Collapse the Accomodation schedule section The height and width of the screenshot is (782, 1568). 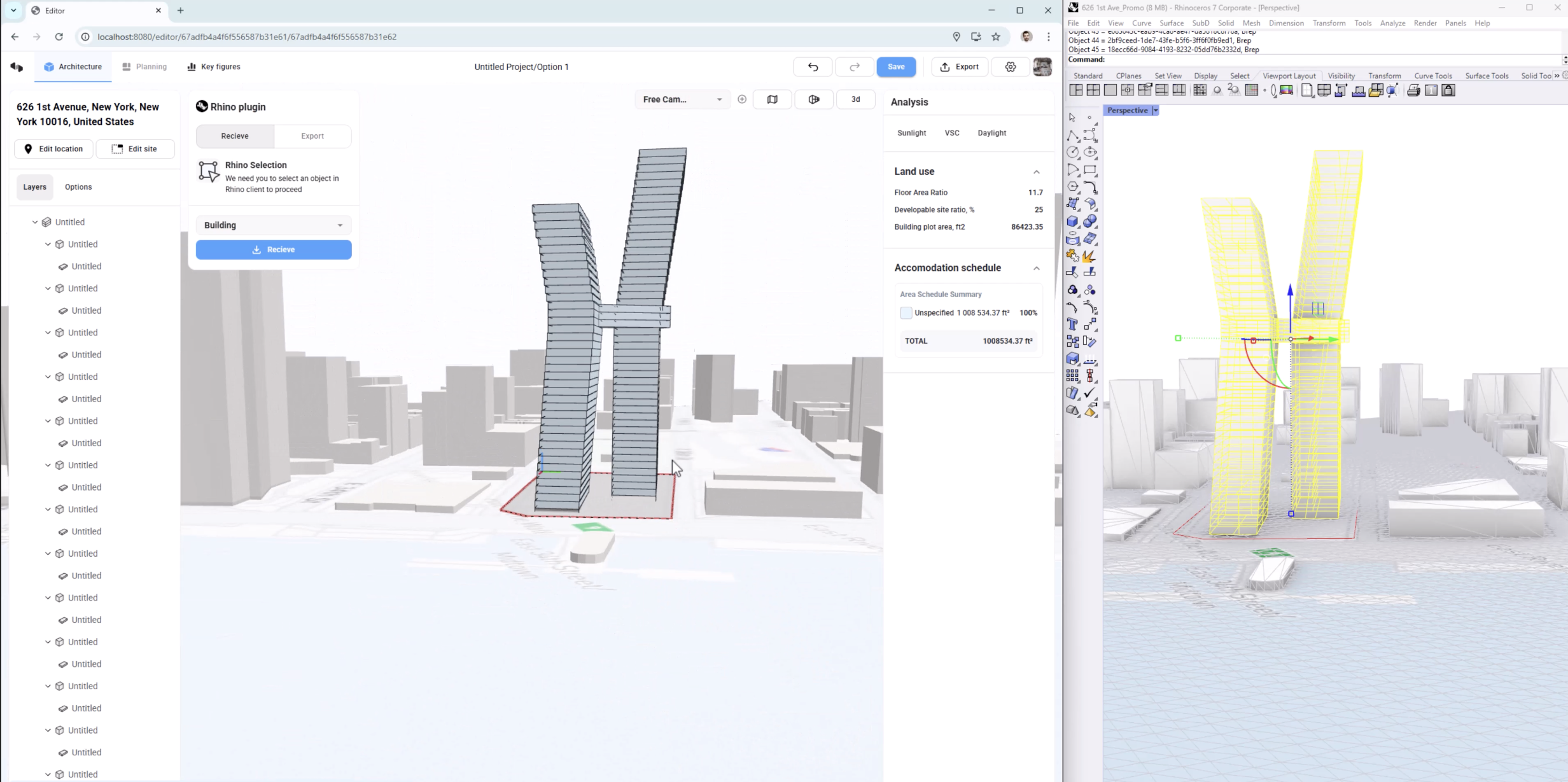click(x=1037, y=268)
